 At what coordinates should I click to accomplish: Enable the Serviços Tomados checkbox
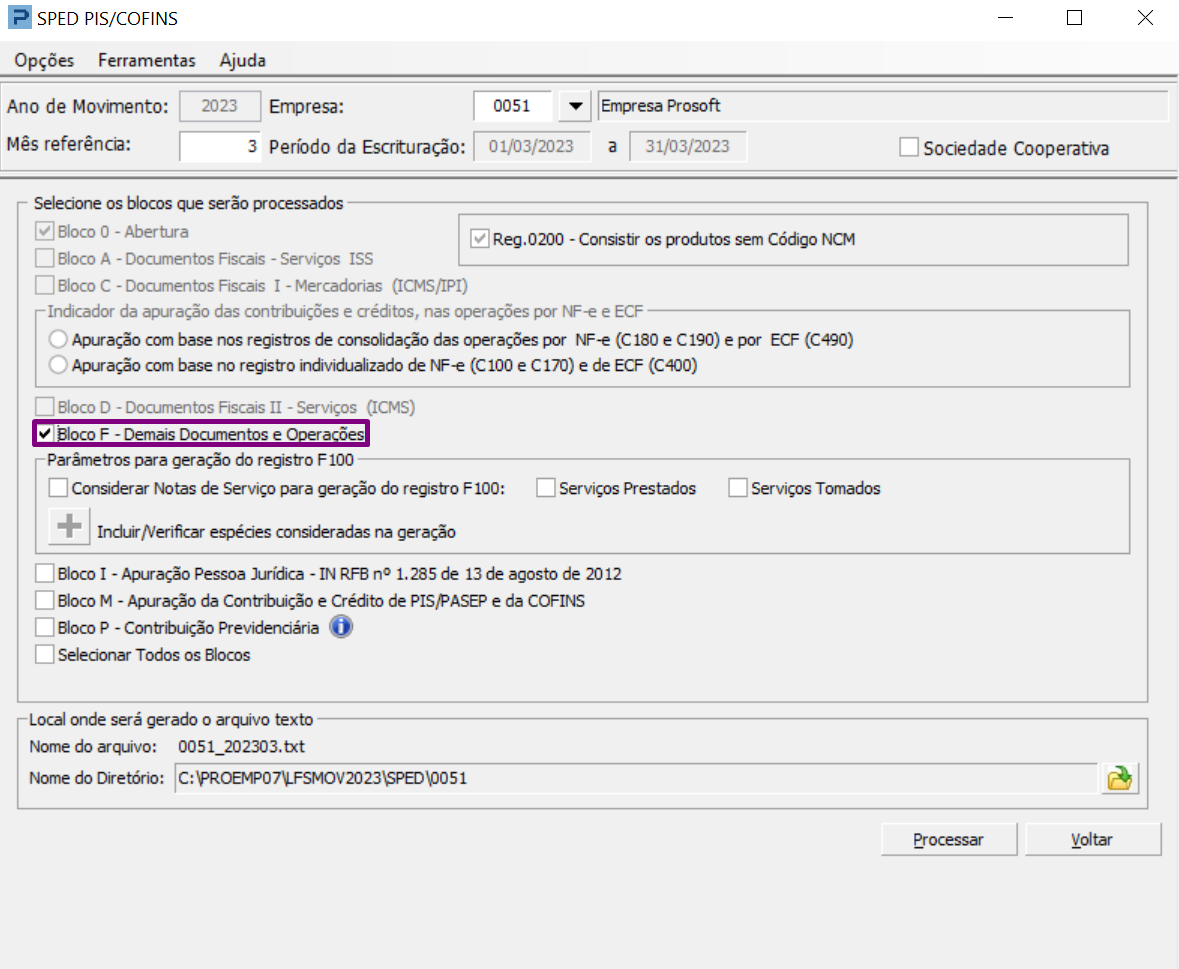tap(738, 488)
